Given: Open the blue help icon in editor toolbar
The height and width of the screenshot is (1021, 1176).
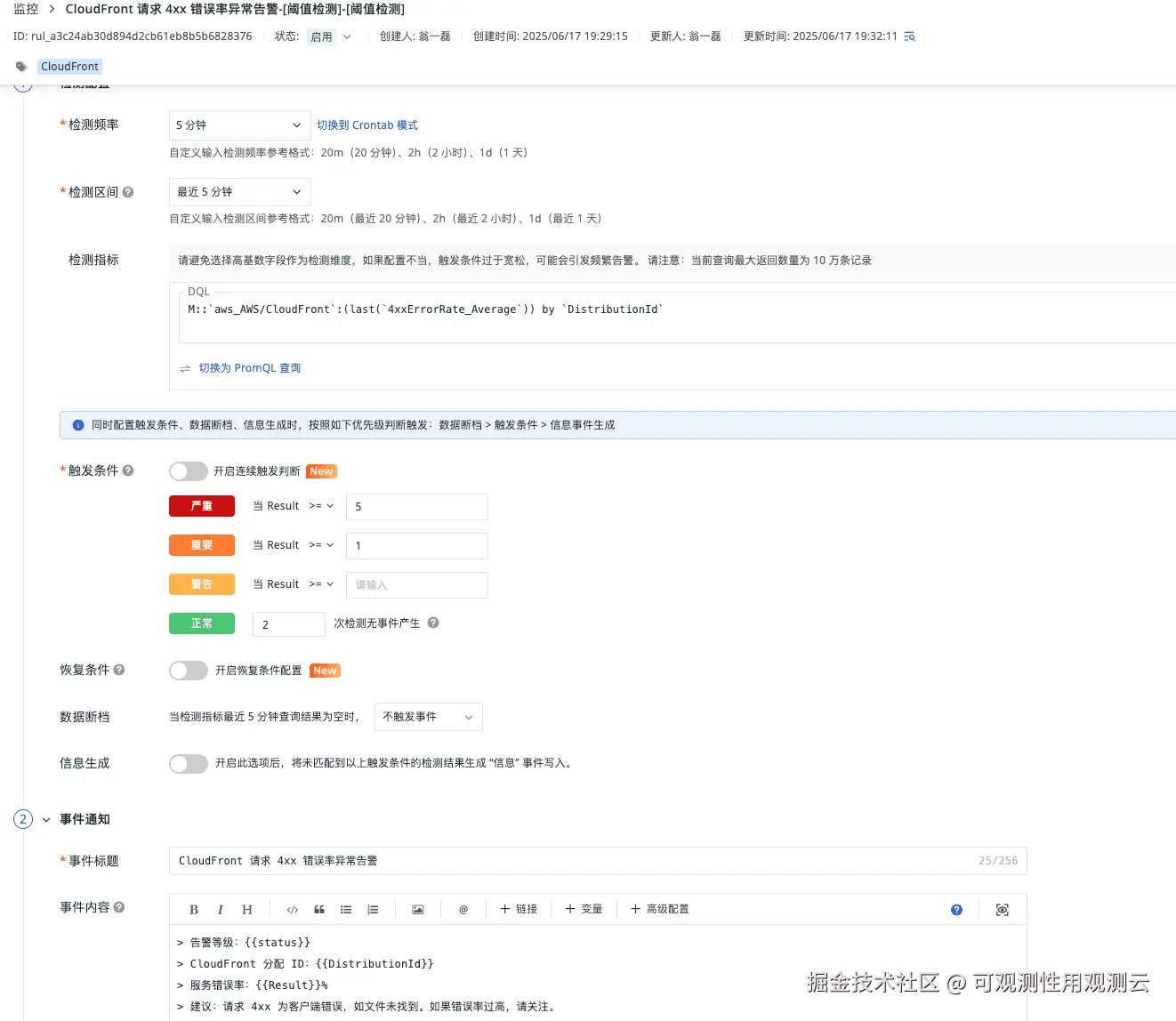Looking at the screenshot, I should click(956, 910).
